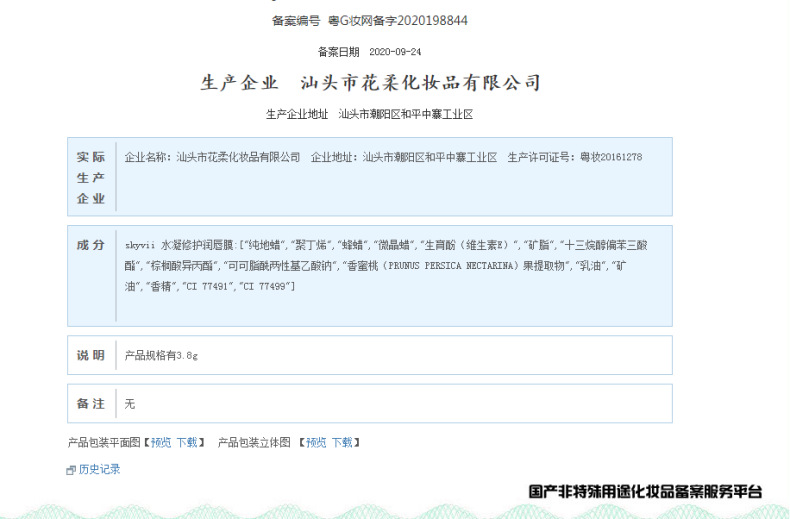Click the ingredient text CI 77499
The height and width of the screenshot is (519, 790).
[264, 286]
